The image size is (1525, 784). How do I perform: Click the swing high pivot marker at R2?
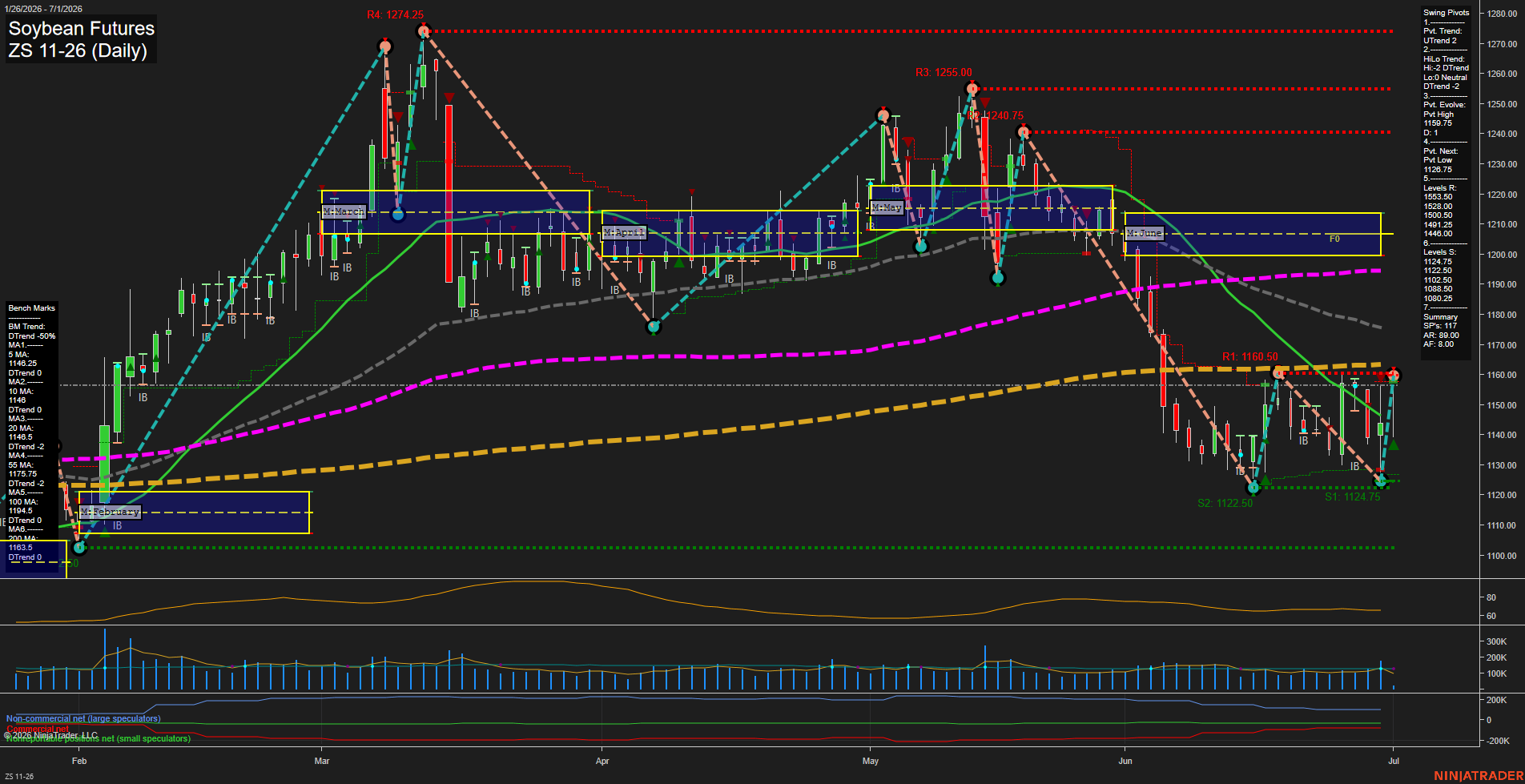[x=1022, y=132]
